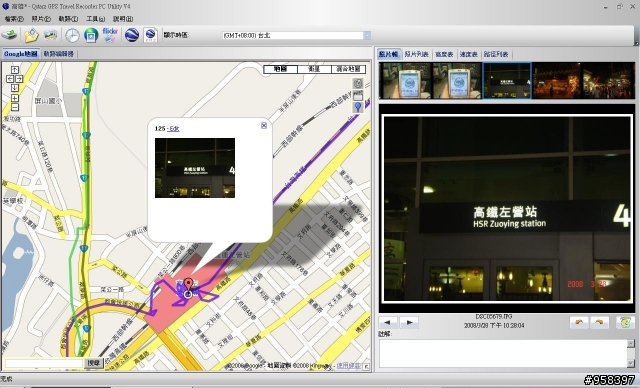Click the map search input field
This screenshot has height=388, width=640.
[x=44, y=363]
